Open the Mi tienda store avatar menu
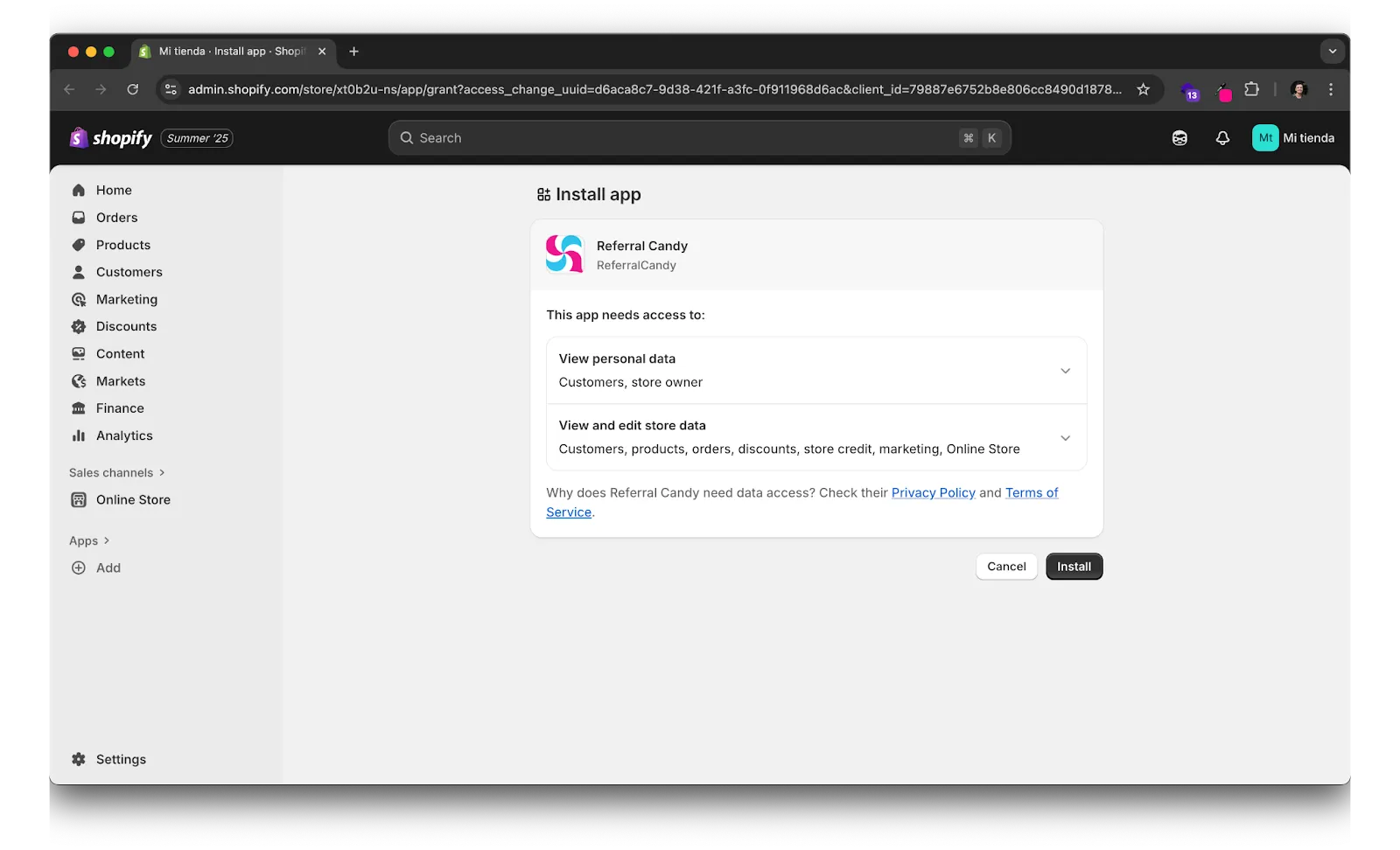Image resolution: width=1400 pixels, height=850 pixels. tap(1265, 137)
